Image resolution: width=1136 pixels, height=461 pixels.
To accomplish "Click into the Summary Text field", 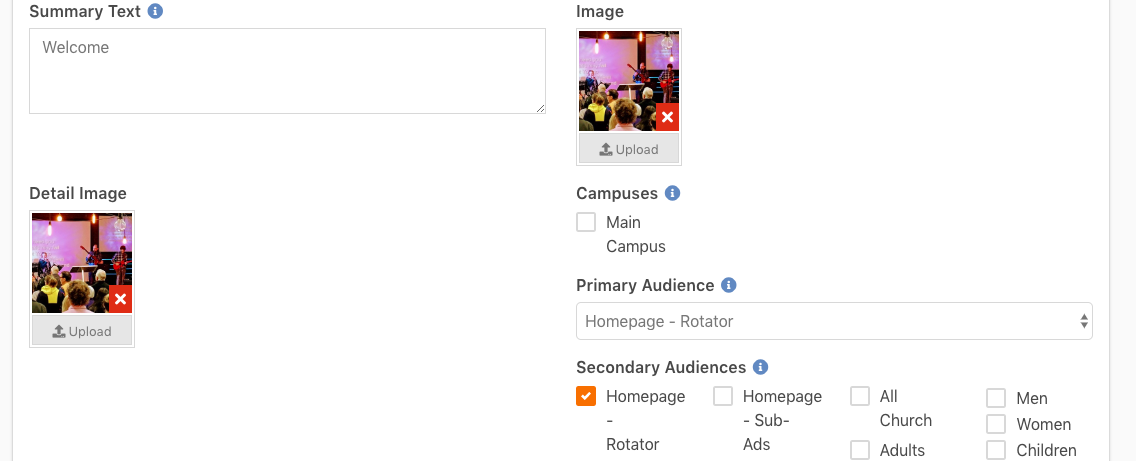I will [x=287, y=71].
